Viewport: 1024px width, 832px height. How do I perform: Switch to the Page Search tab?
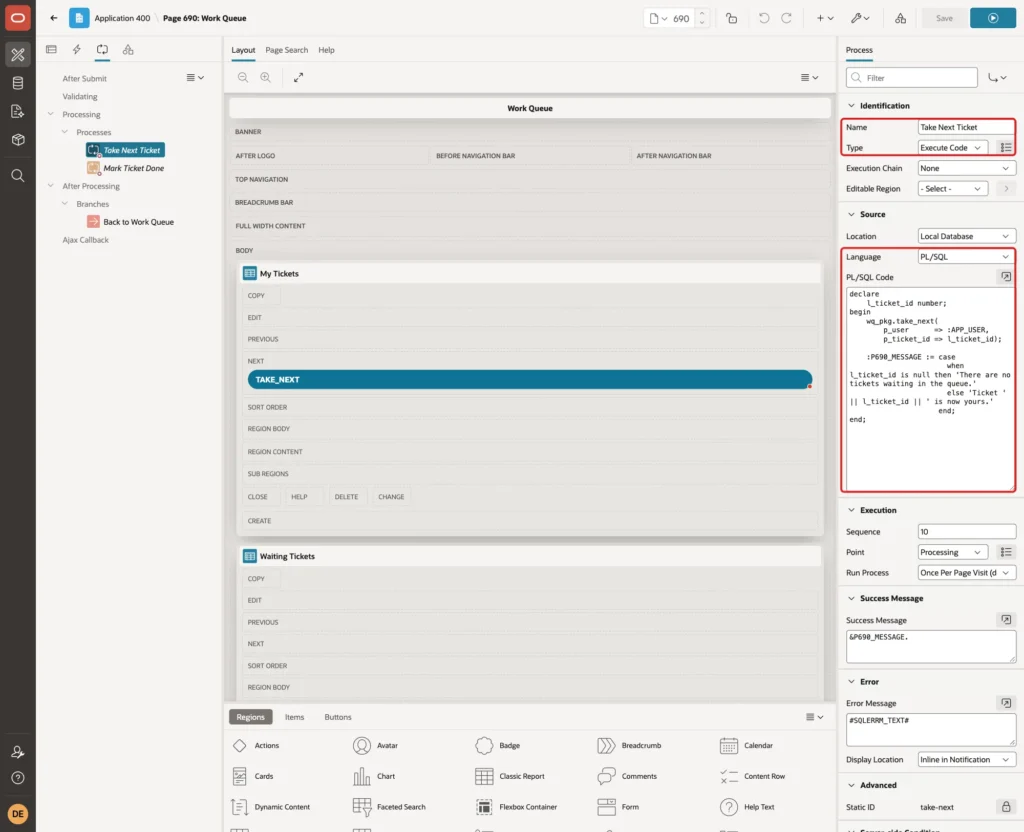pyautogui.click(x=286, y=50)
